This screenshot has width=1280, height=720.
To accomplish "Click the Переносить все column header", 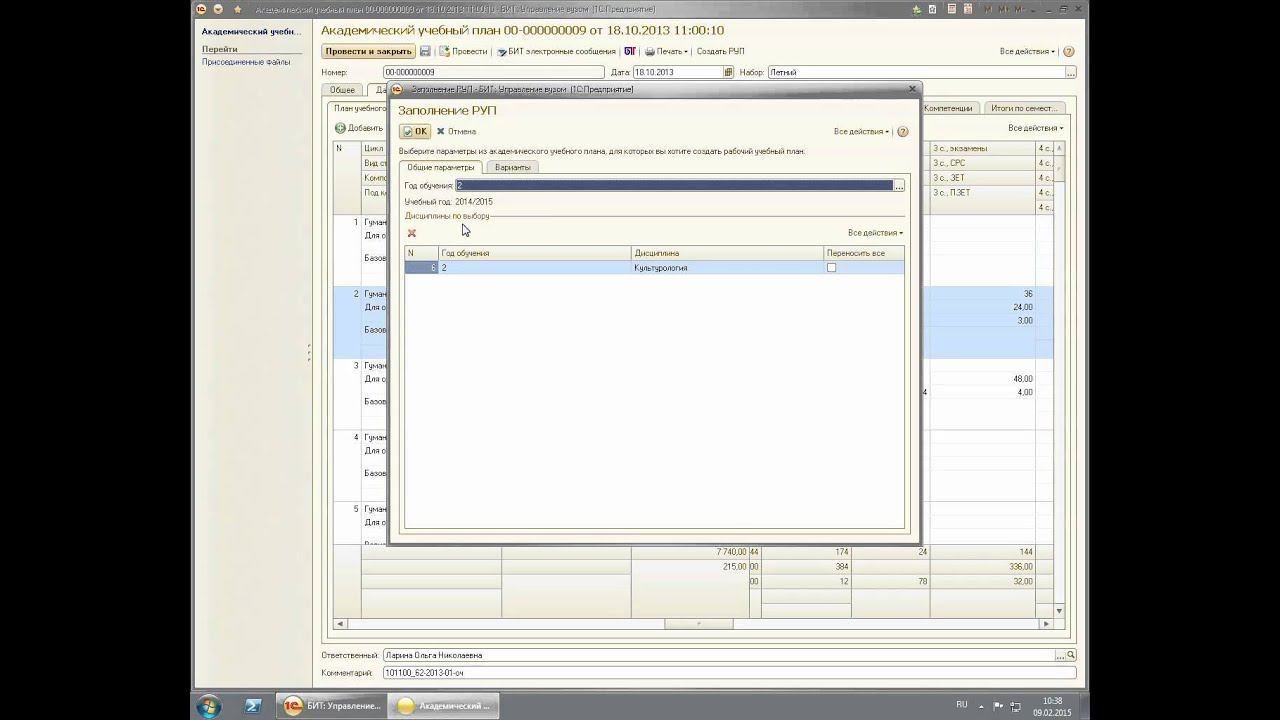I will [x=864, y=253].
